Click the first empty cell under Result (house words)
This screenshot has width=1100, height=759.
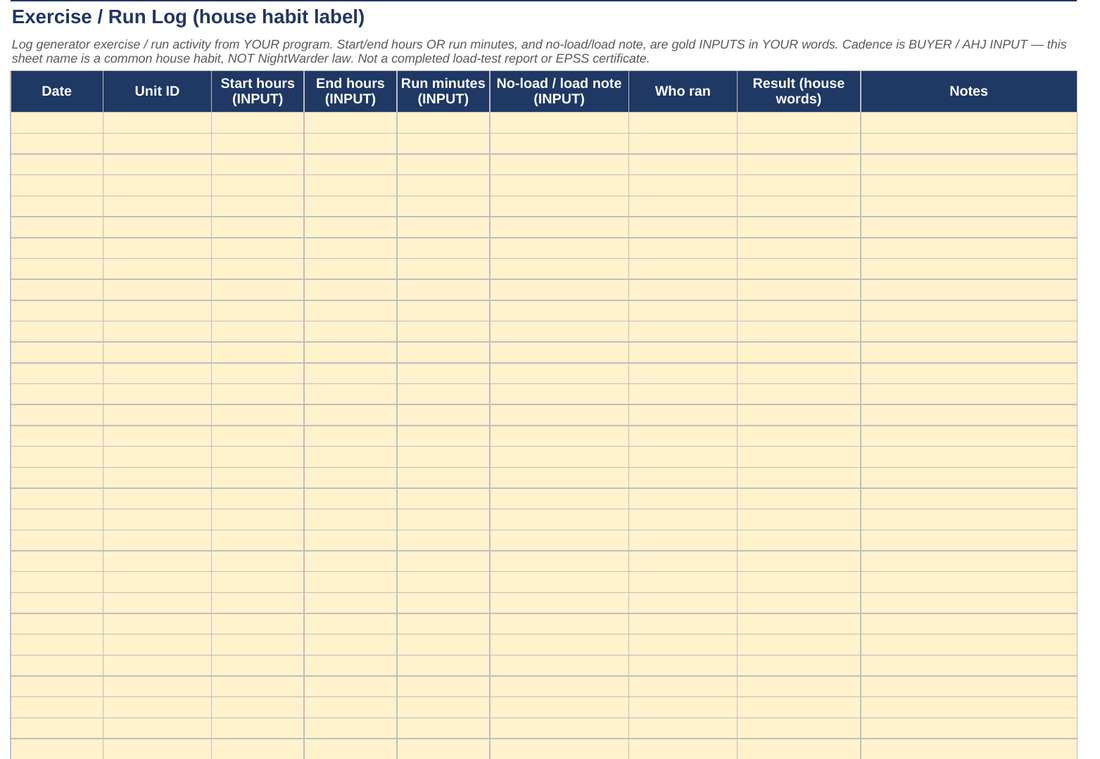799,123
